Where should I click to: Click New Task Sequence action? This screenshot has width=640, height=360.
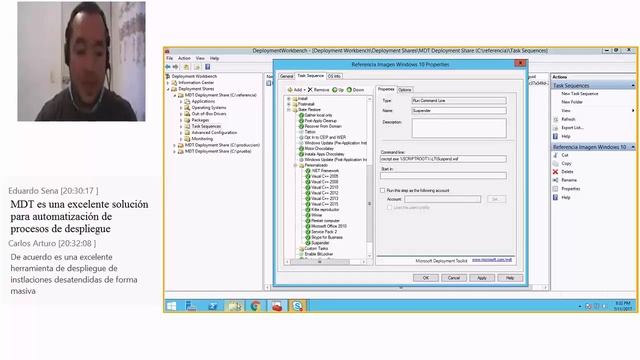click(x=580, y=94)
